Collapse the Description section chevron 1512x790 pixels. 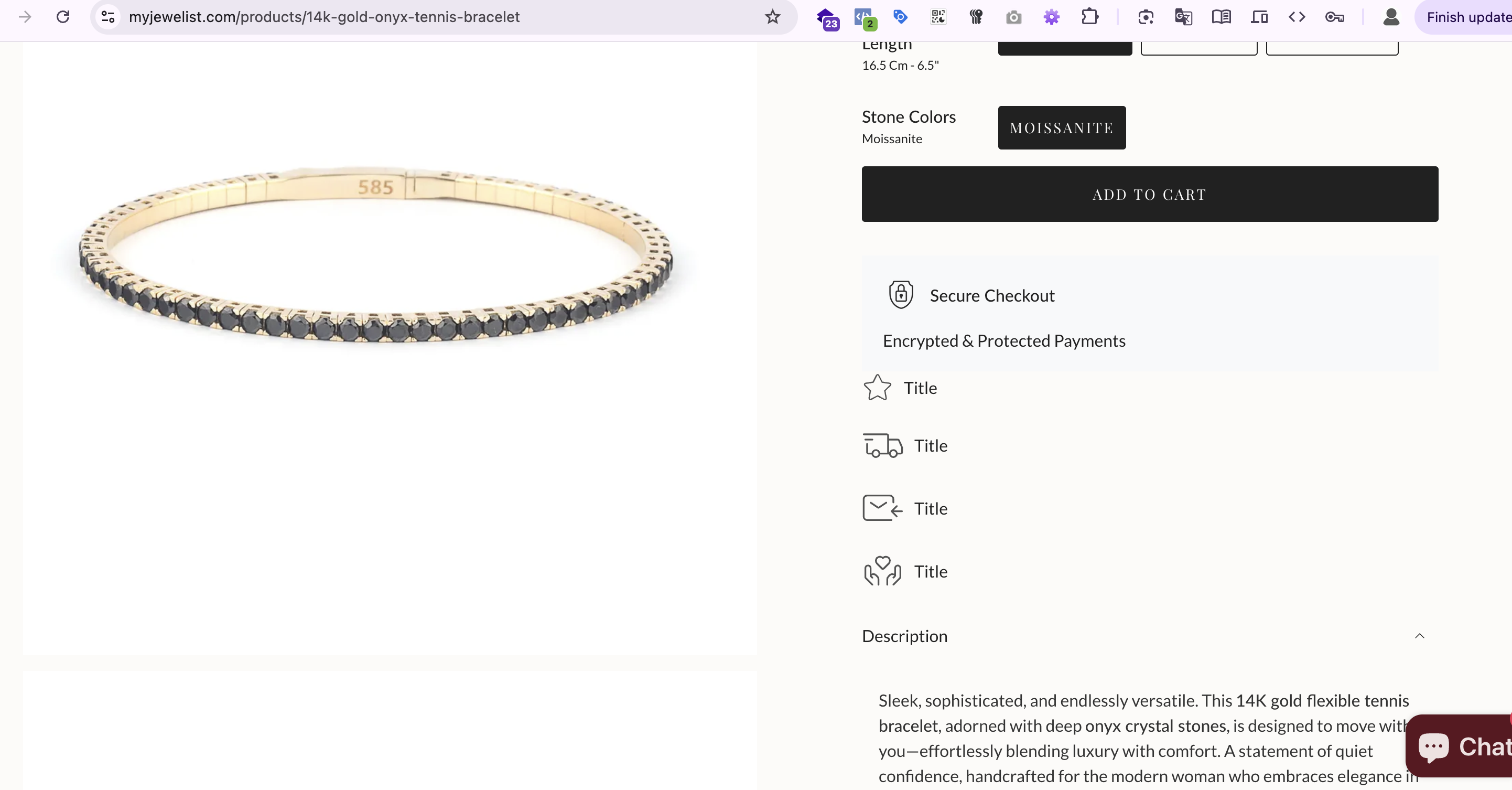(1419, 636)
